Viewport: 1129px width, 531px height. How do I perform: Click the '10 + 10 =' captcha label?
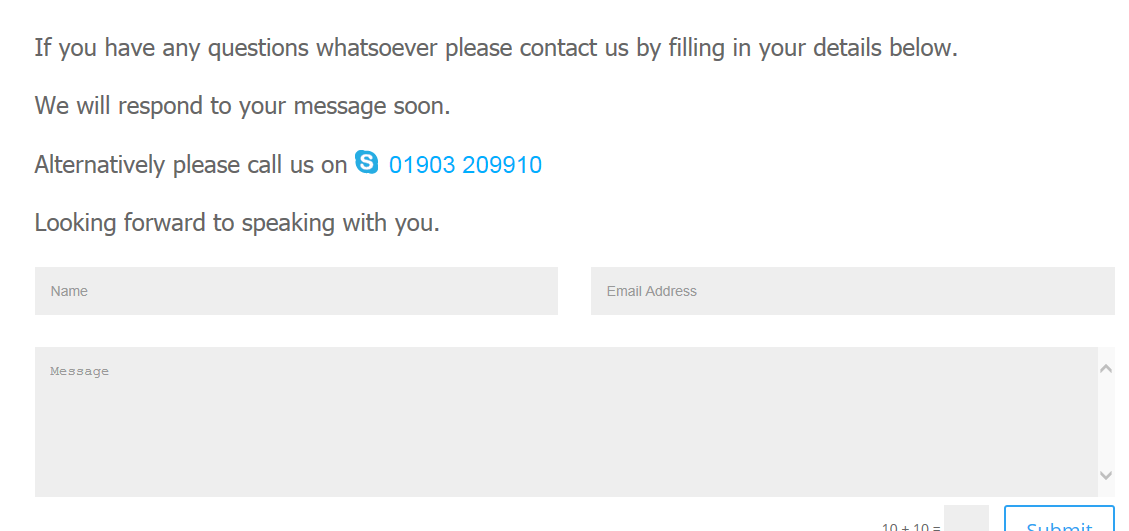tap(911, 526)
